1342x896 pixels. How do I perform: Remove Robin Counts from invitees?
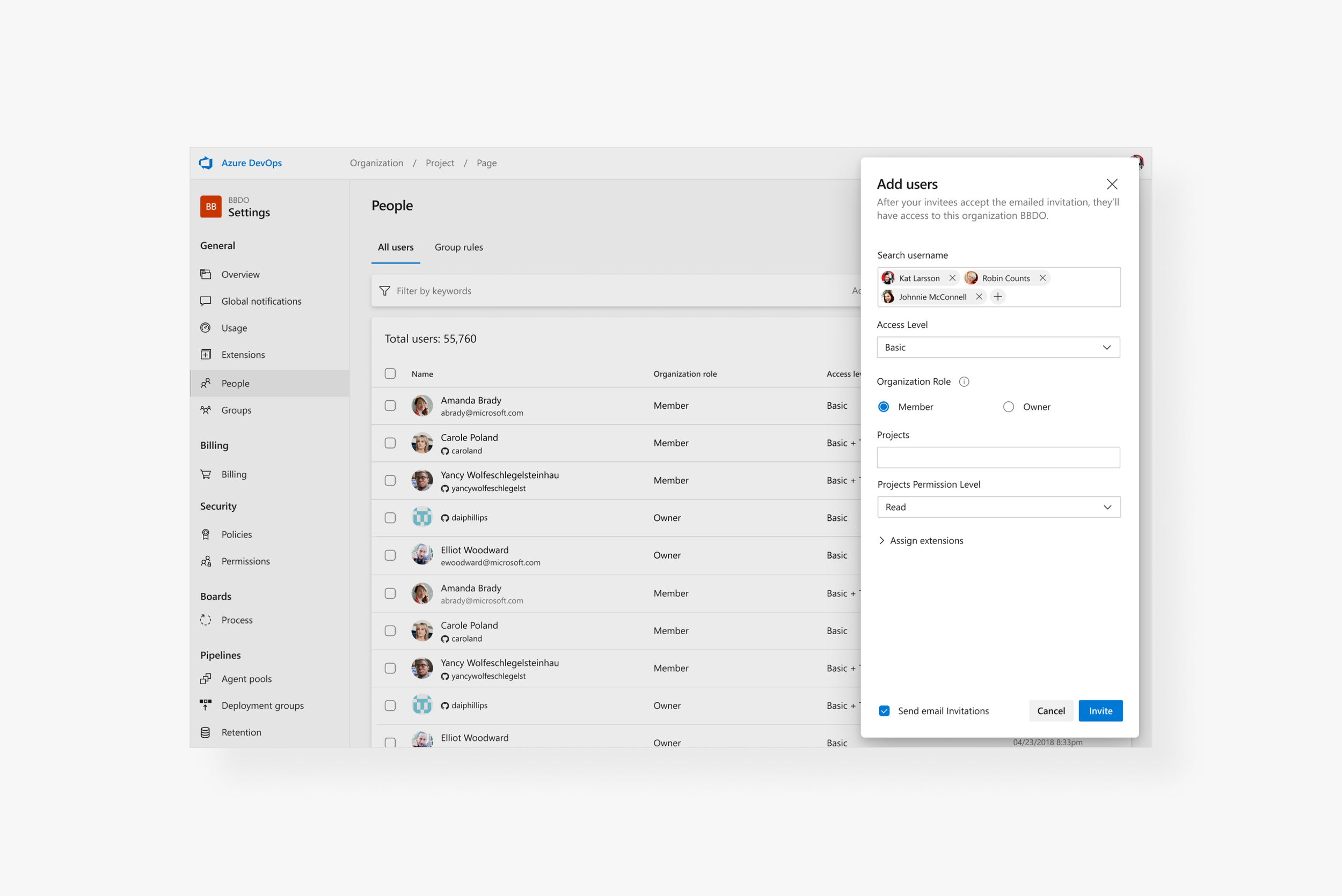1042,278
